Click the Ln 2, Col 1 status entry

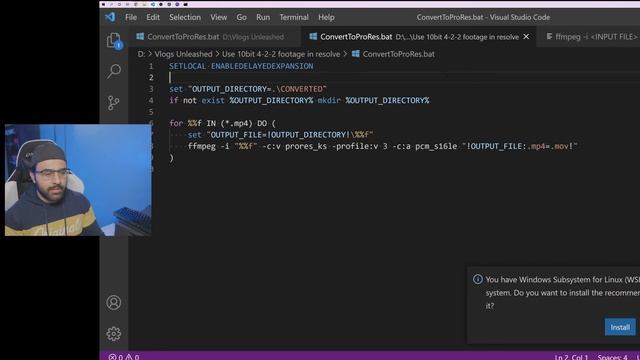[571, 357]
